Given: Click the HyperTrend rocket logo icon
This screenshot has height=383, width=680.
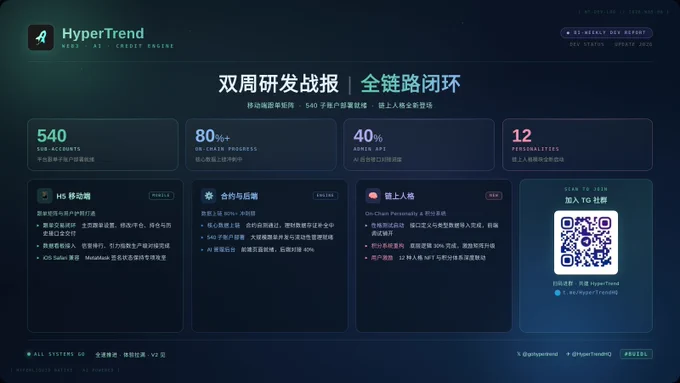Looking at the screenshot, I should click(x=41, y=37).
